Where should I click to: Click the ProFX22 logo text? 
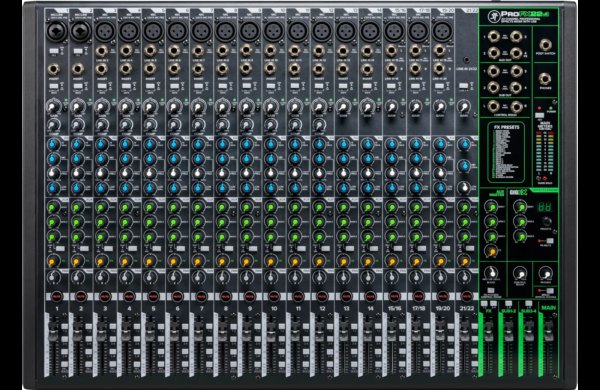pyautogui.click(x=525, y=14)
